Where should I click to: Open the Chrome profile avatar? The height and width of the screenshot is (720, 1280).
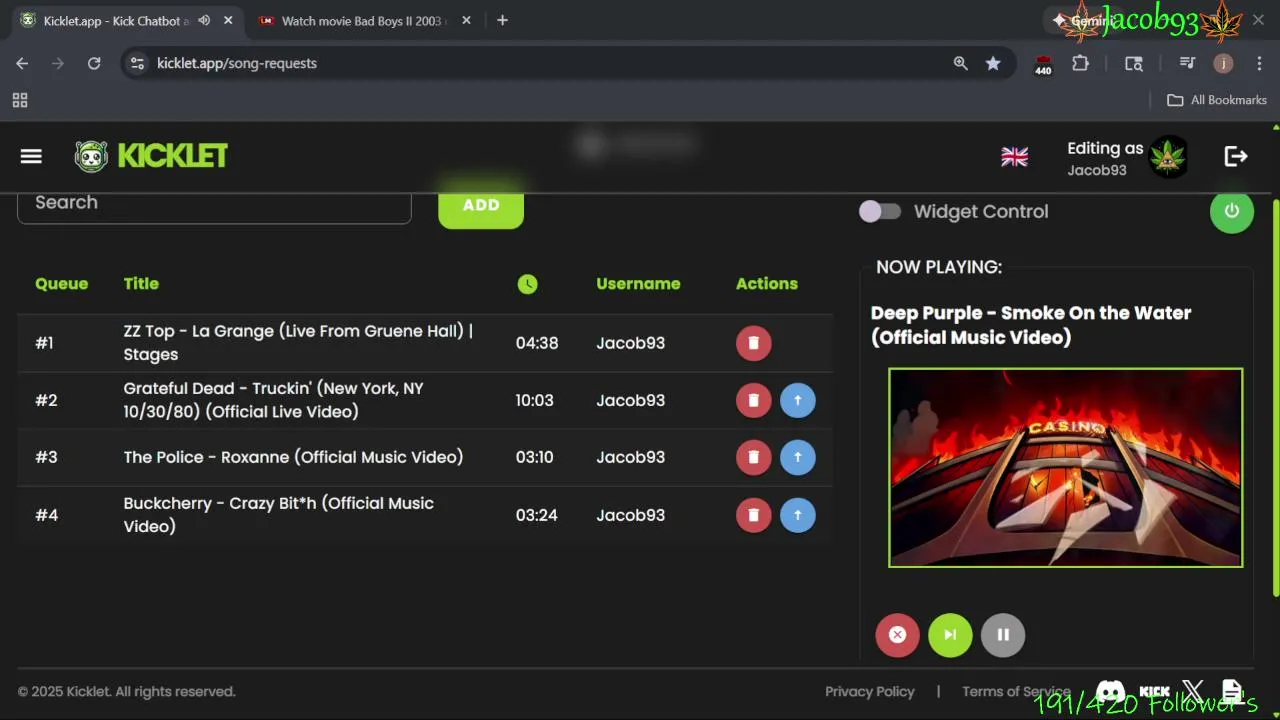1223,63
